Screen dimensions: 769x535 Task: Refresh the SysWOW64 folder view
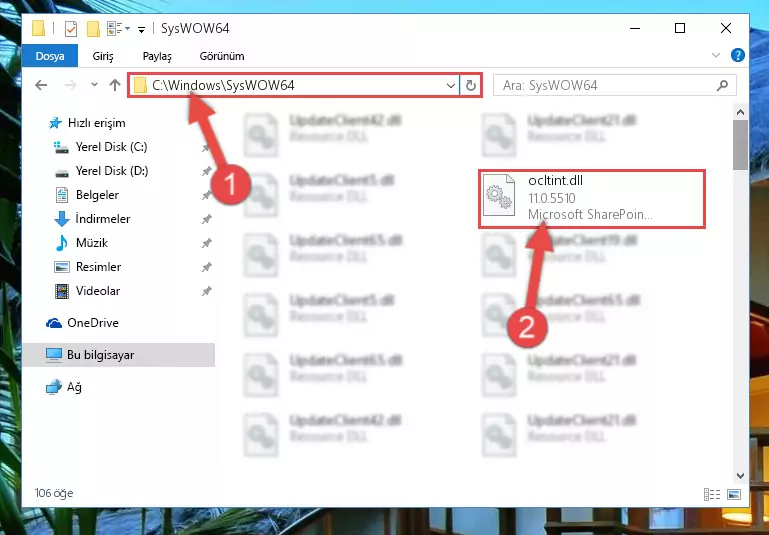tap(471, 86)
